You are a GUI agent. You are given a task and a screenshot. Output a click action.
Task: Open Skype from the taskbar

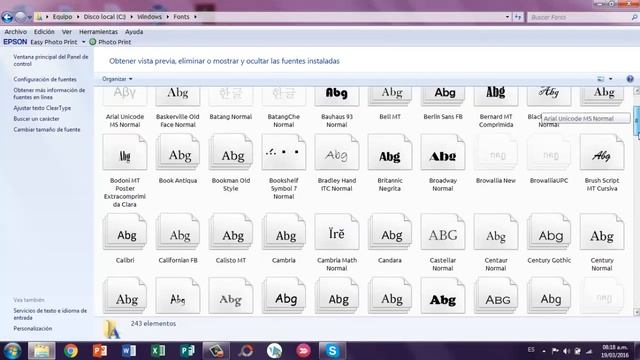coord(332,351)
